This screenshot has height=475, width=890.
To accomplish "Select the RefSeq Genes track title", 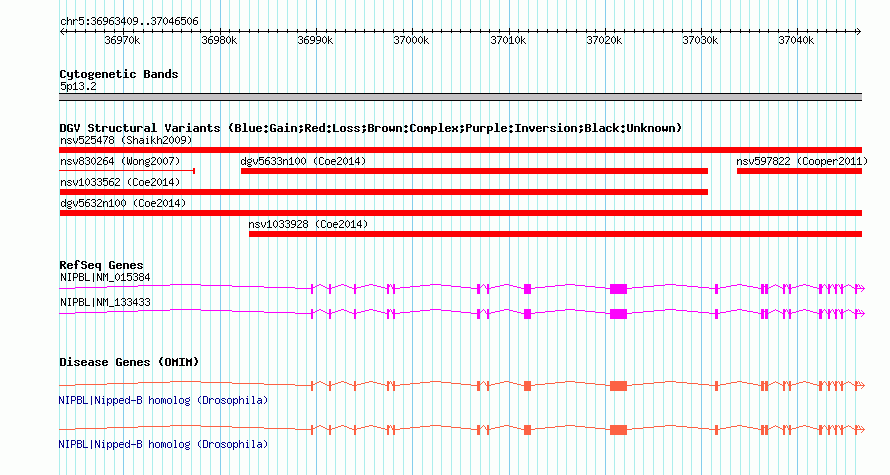I will click(x=101, y=265).
